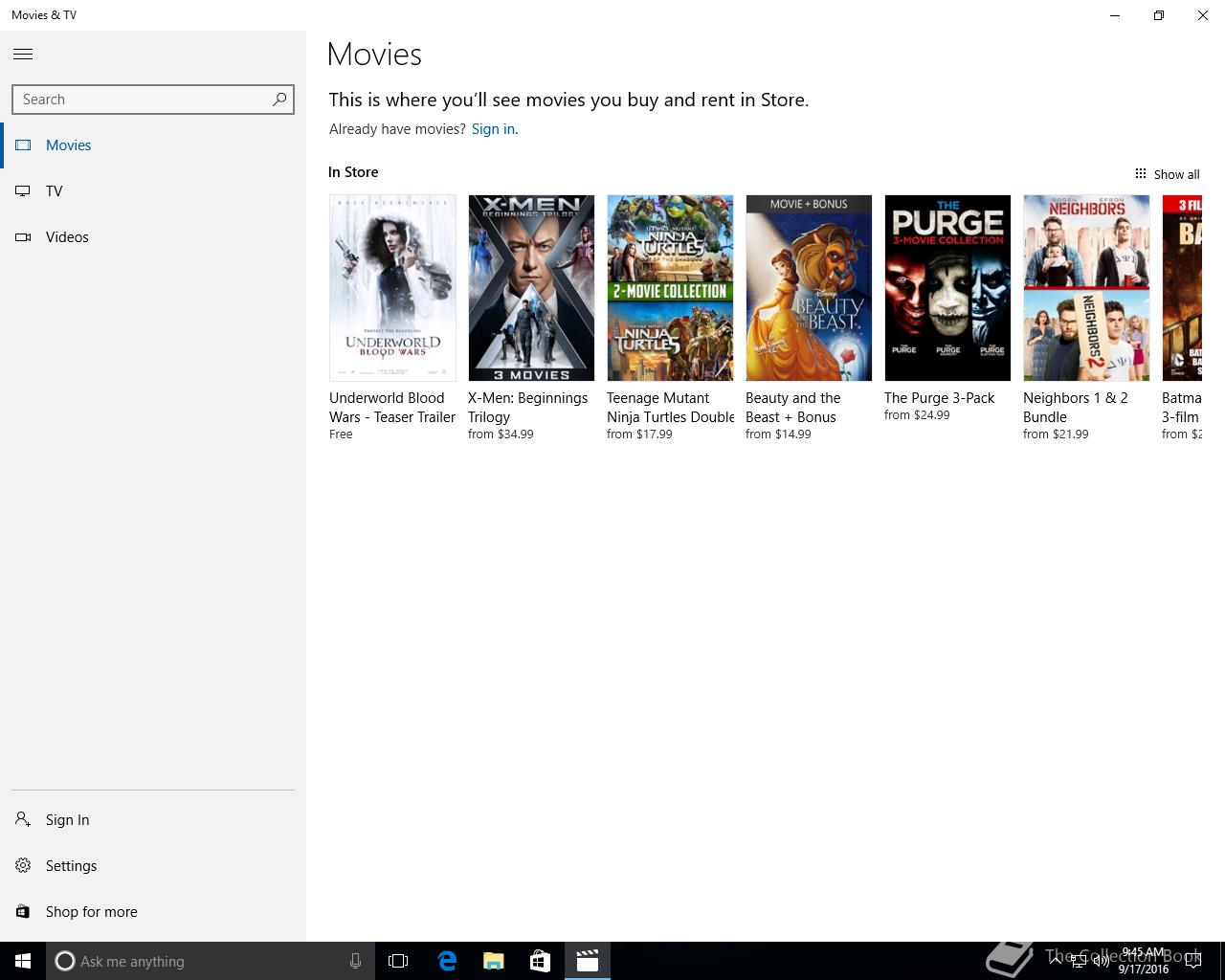Select Movies section label in sidebar

point(69,145)
